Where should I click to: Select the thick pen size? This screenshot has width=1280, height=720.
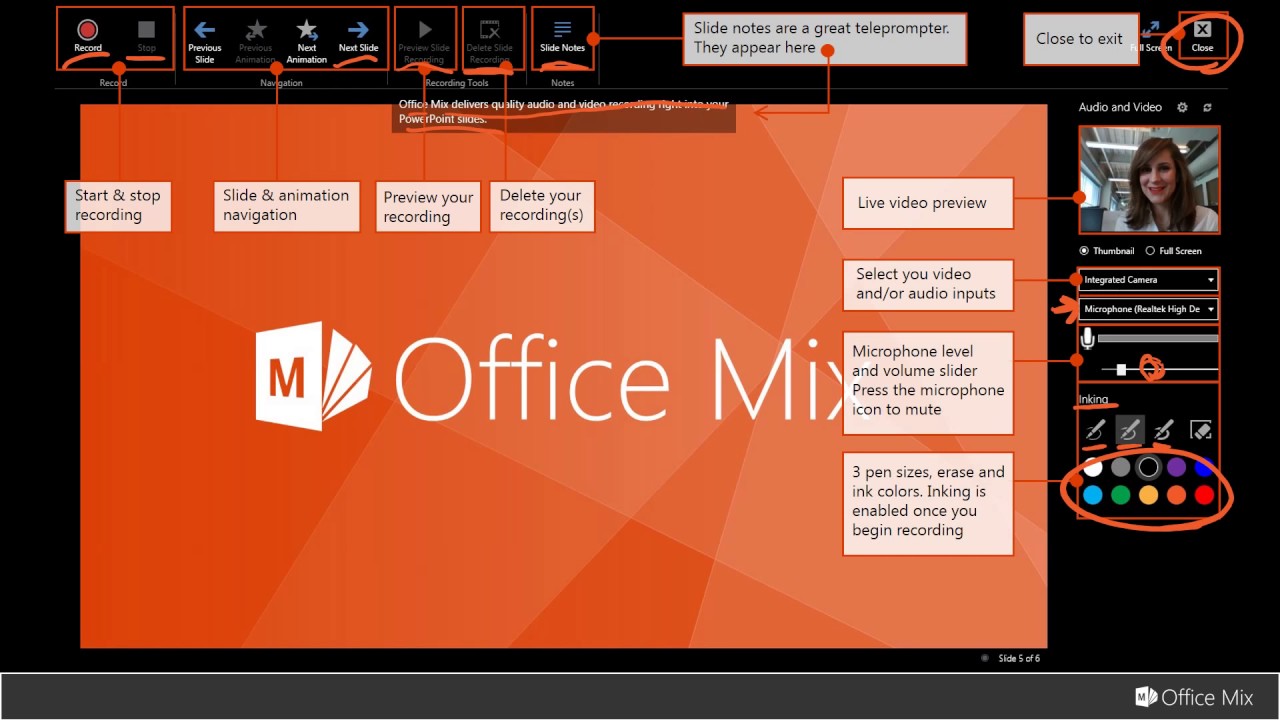pyautogui.click(x=1163, y=430)
